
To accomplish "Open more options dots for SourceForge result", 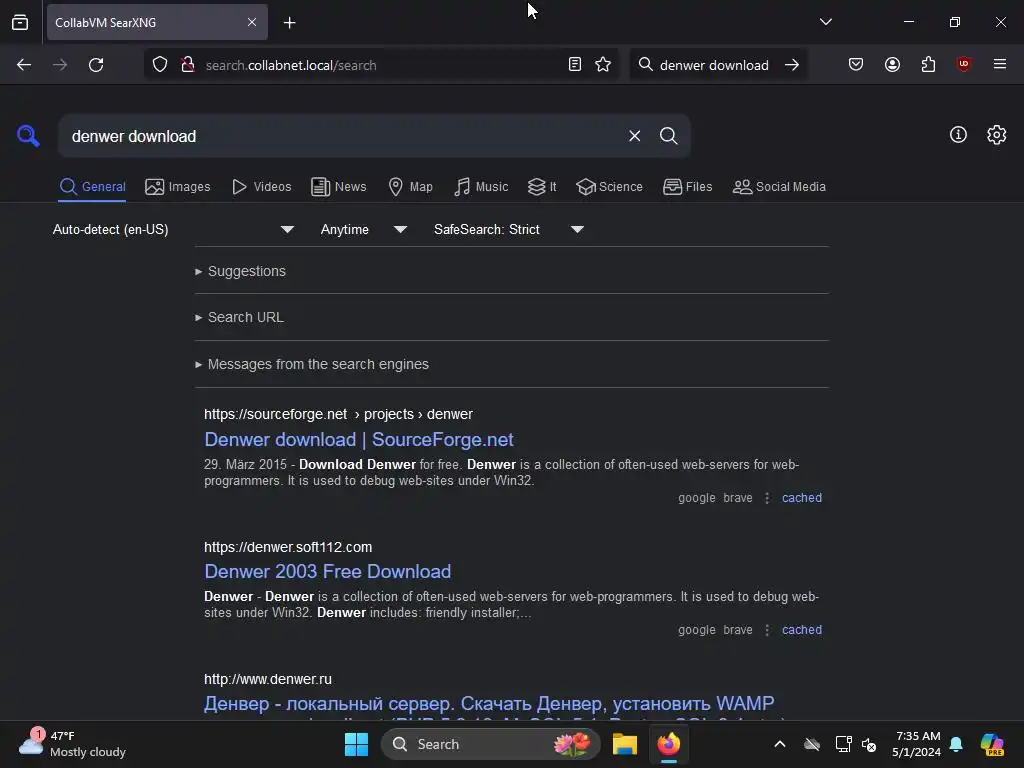I will (x=767, y=498).
